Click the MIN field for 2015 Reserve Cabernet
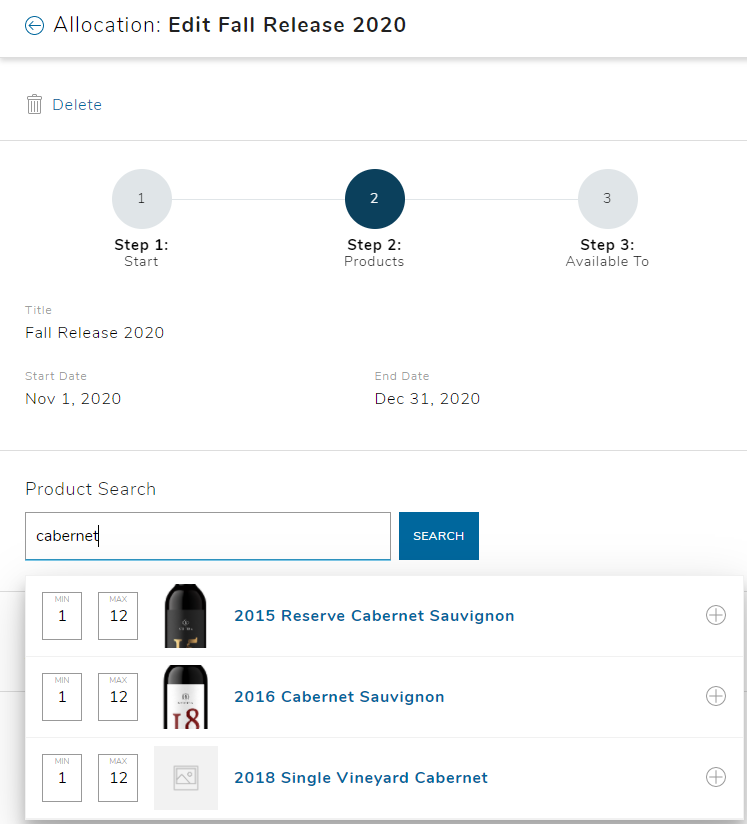Image resolution: width=747 pixels, height=824 pixels. tap(61, 616)
